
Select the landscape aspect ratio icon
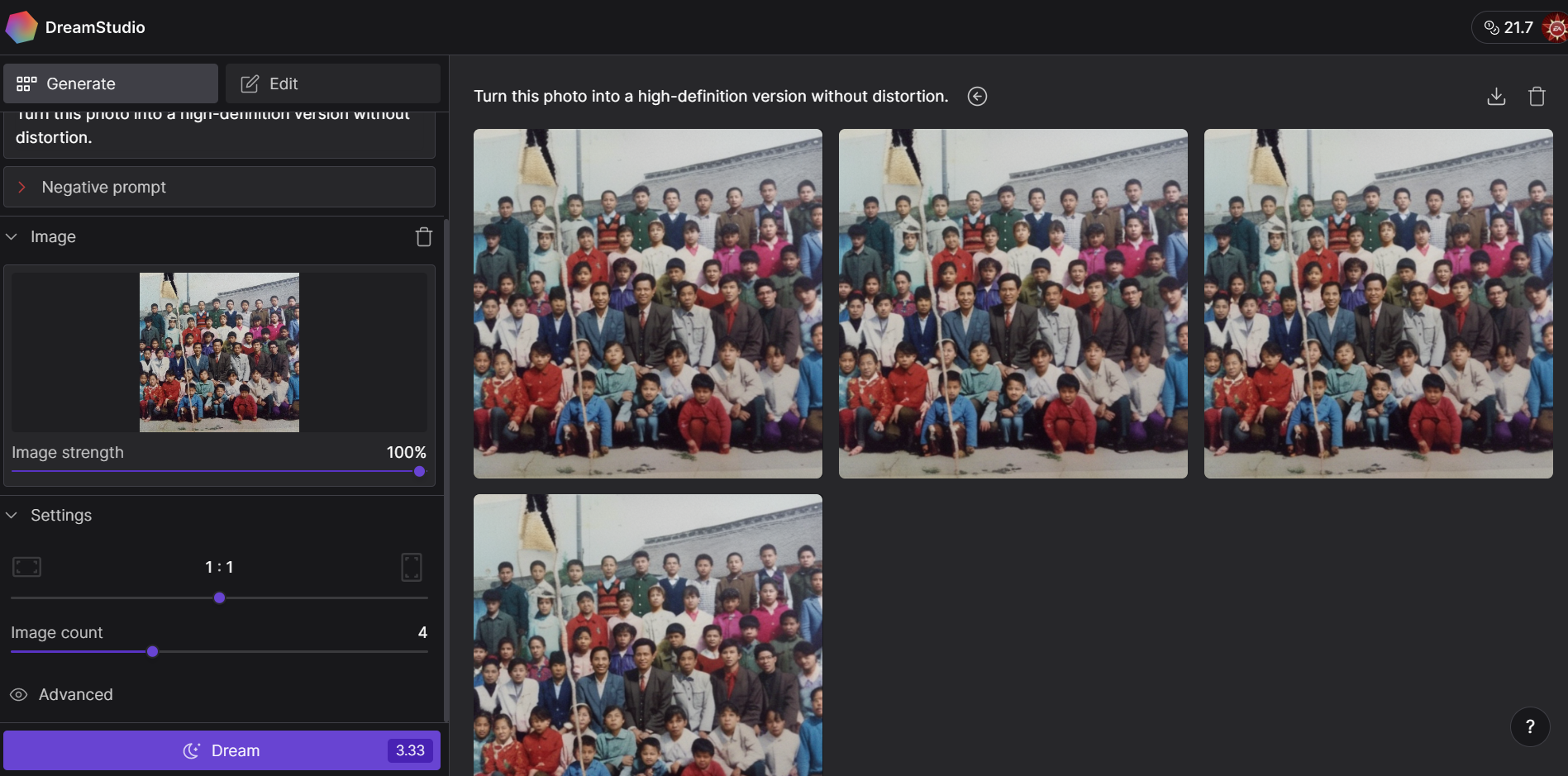(x=26, y=567)
